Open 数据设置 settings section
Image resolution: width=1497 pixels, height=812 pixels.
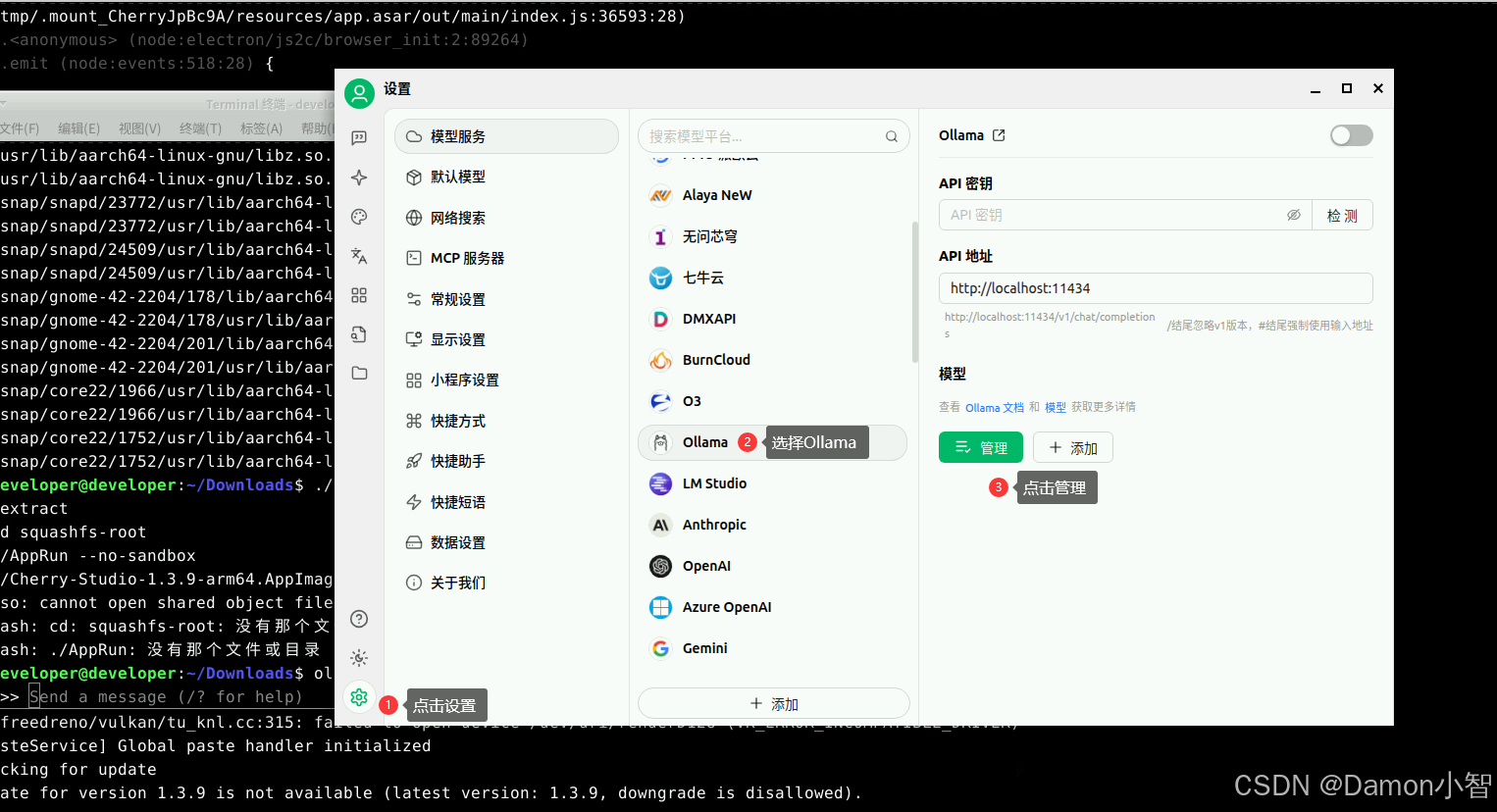(x=506, y=542)
